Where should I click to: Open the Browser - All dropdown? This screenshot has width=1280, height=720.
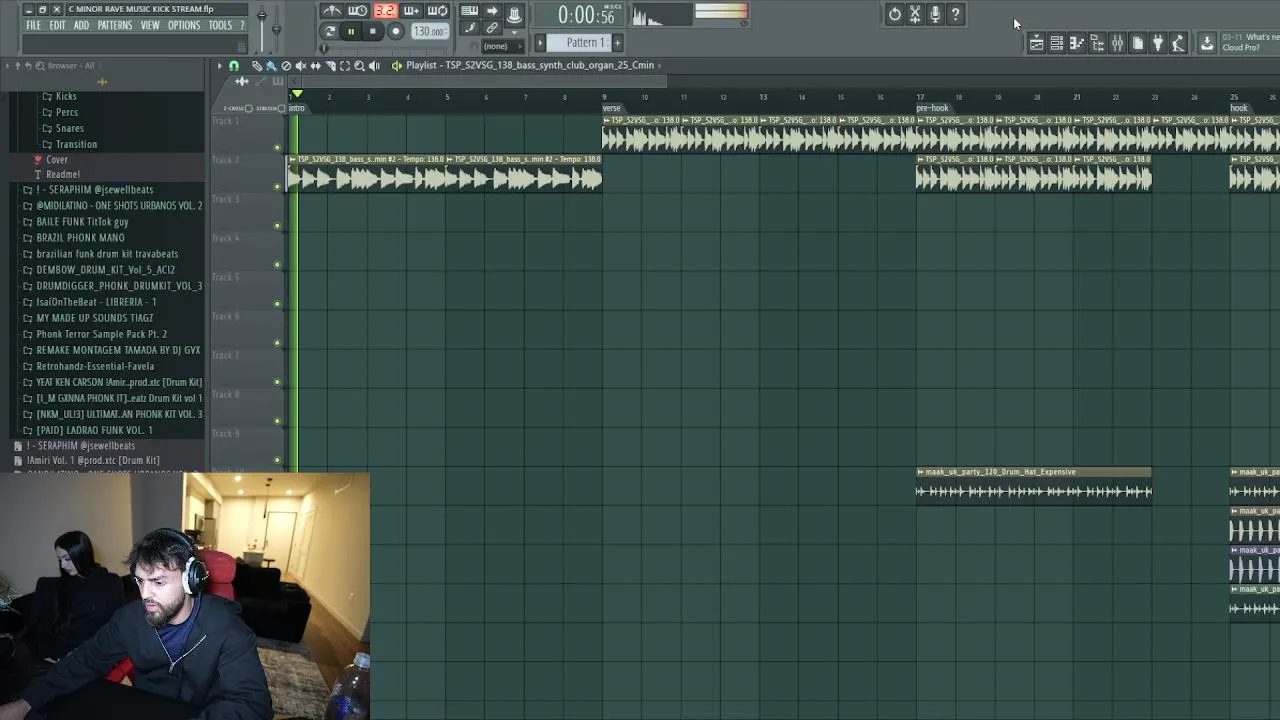click(71, 66)
